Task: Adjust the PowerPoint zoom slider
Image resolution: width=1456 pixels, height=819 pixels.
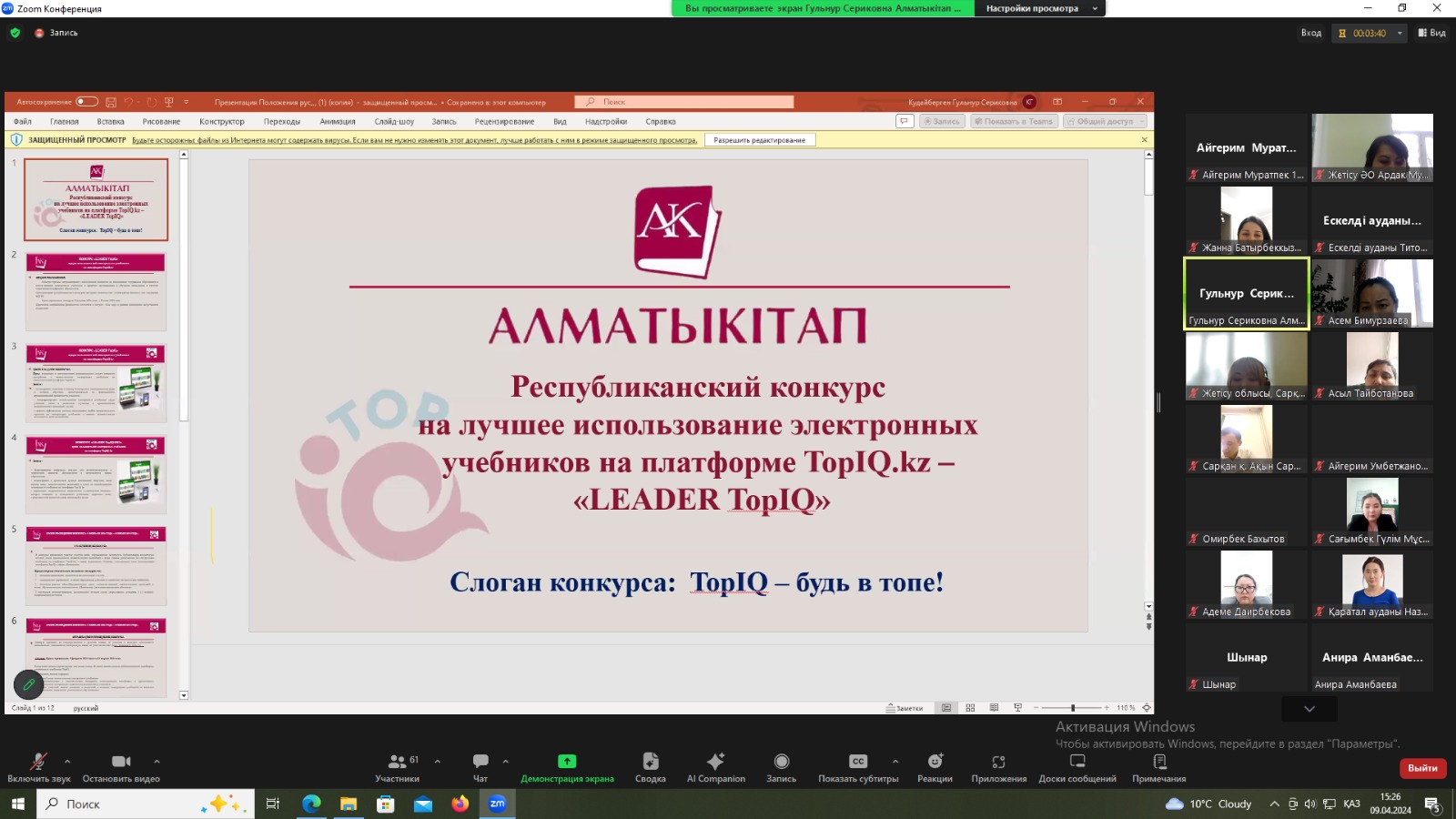Action: 1073,708
